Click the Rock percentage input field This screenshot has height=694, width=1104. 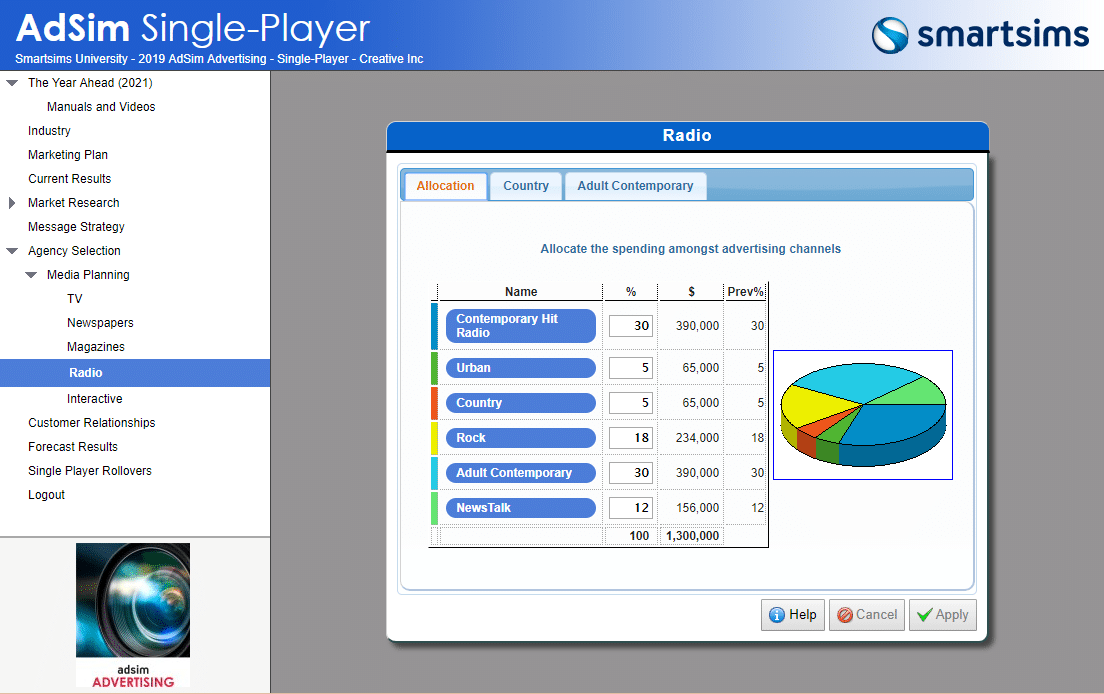coord(631,438)
